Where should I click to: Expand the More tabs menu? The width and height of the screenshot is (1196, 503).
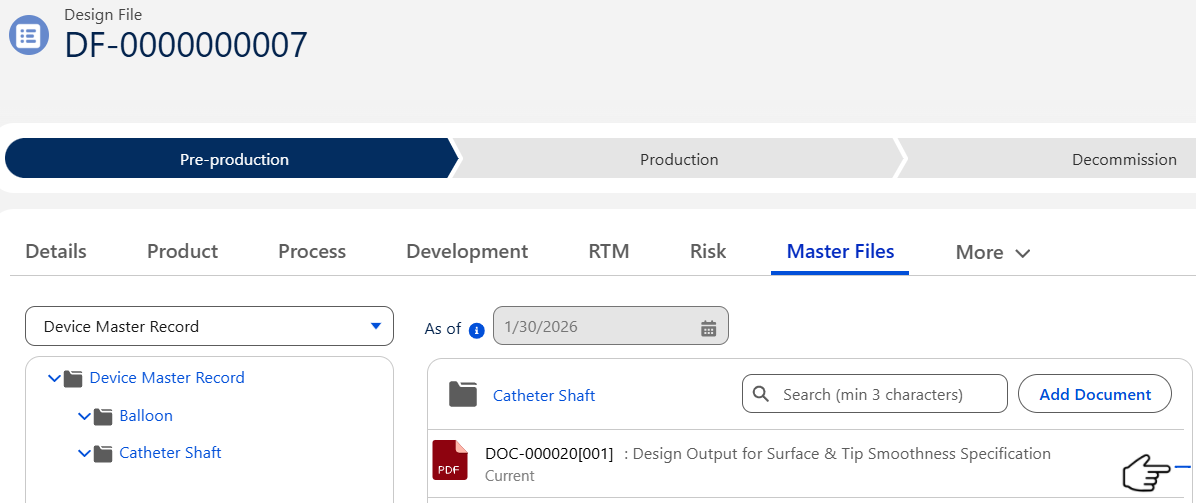tap(992, 252)
